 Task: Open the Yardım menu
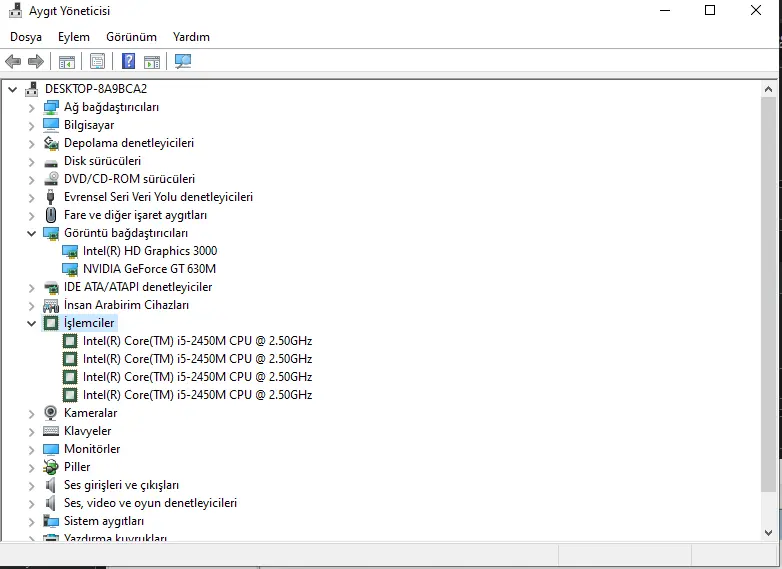191,37
